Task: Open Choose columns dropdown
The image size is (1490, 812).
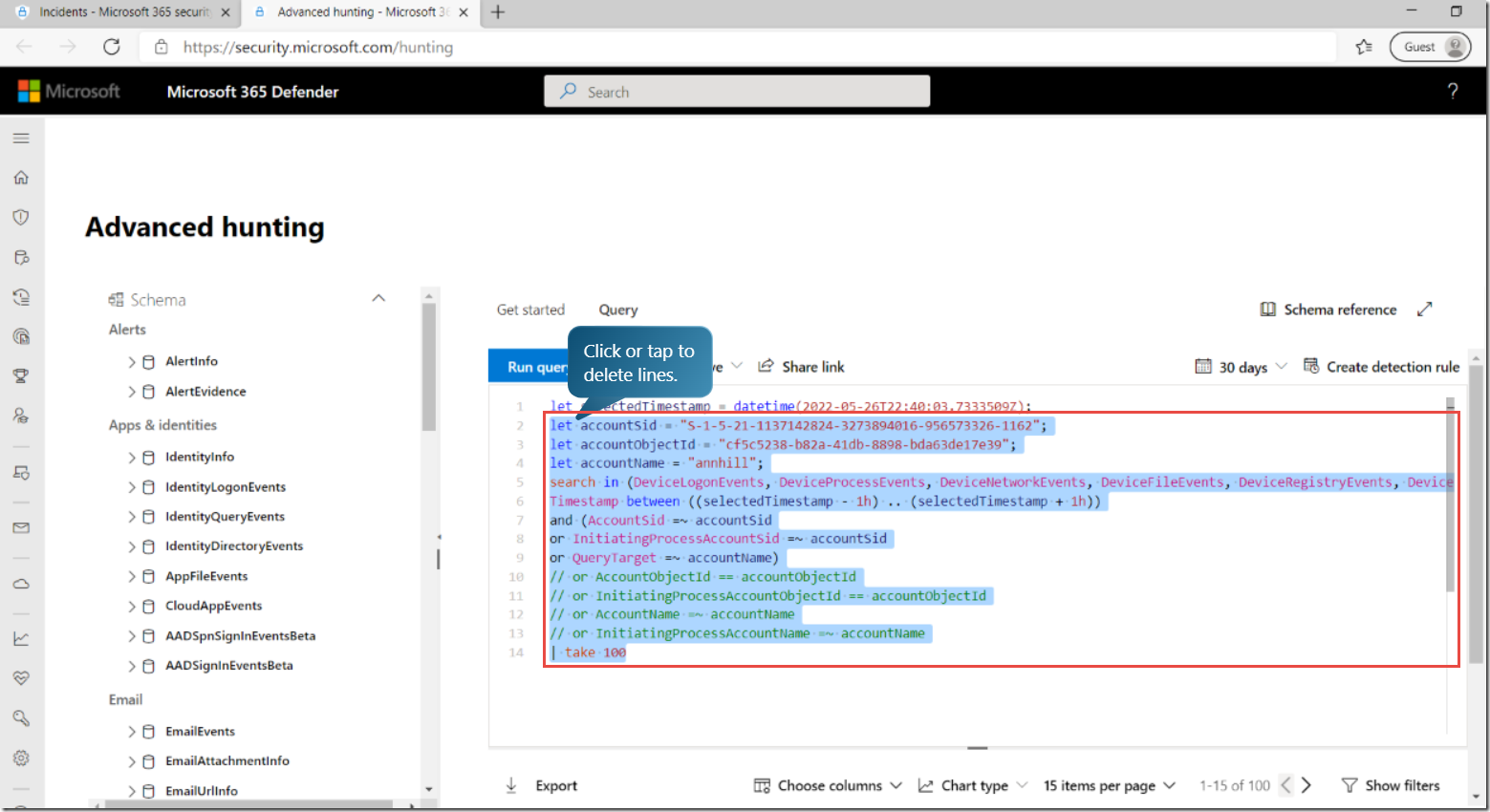Action: [x=828, y=785]
